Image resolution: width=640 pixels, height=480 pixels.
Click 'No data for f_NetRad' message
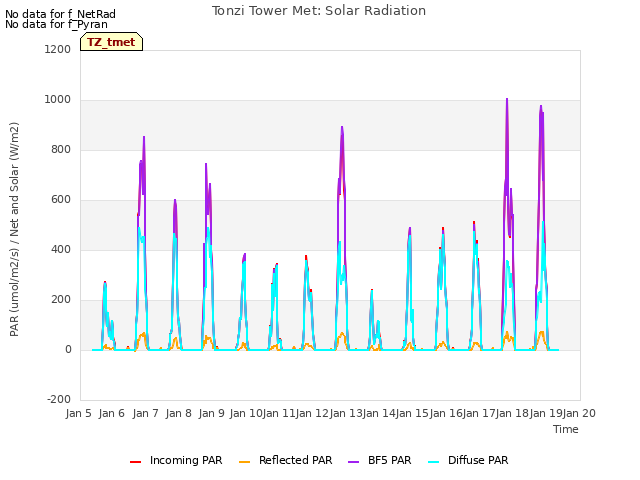coord(60,14)
